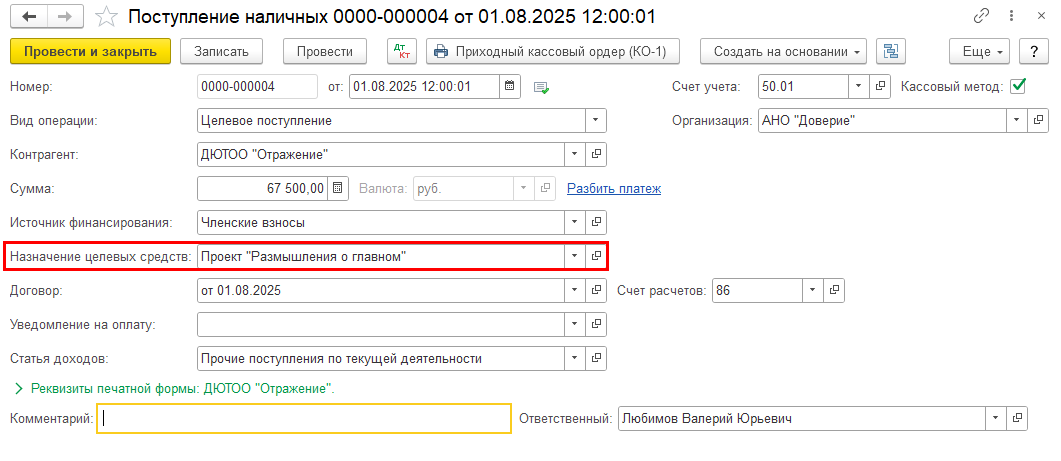Screen dimensions: 1061x461
Task: Open the document structure icon button
Action: [x=890, y=51]
